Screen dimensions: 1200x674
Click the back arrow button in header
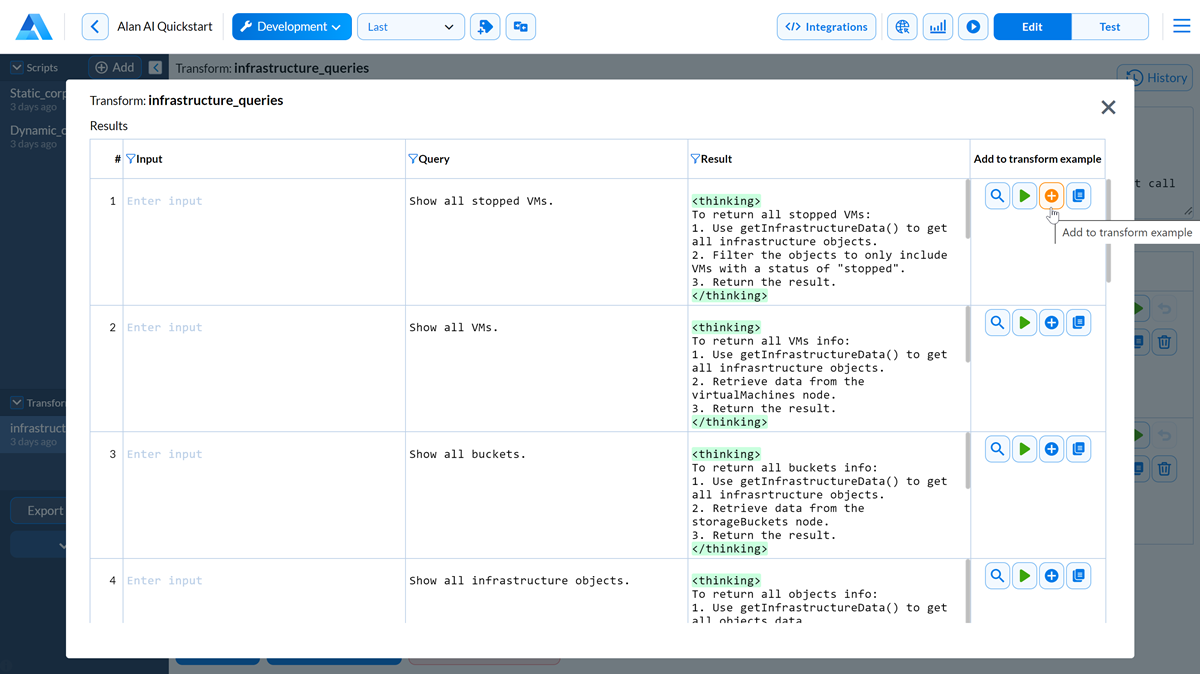point(95,27)
